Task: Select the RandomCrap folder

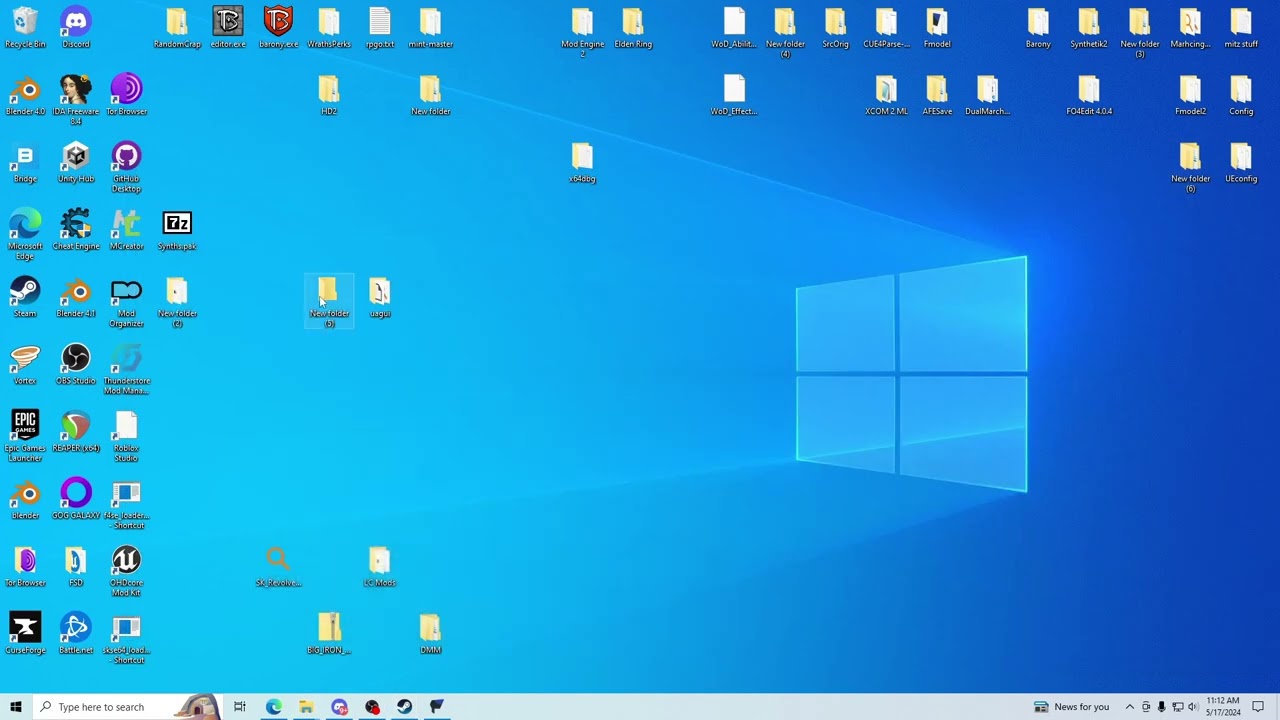Action: tap(177, 28)
